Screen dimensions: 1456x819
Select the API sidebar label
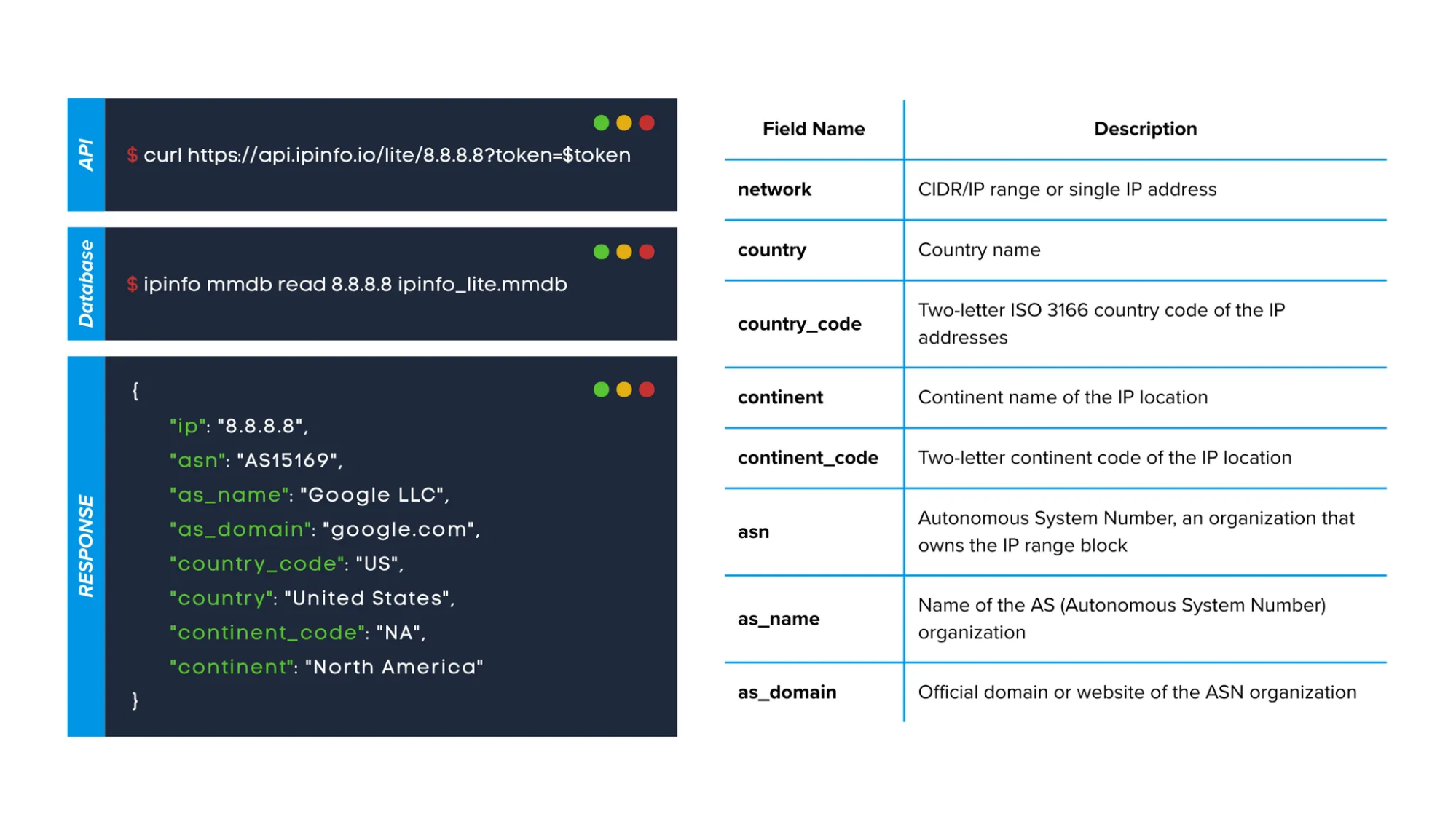(x=87, y=156)
